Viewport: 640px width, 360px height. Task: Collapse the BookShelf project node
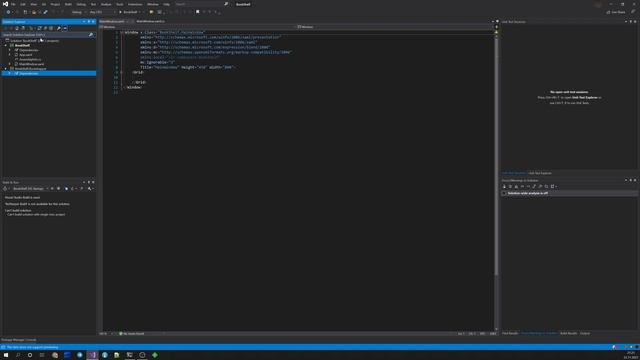[6, 45]
